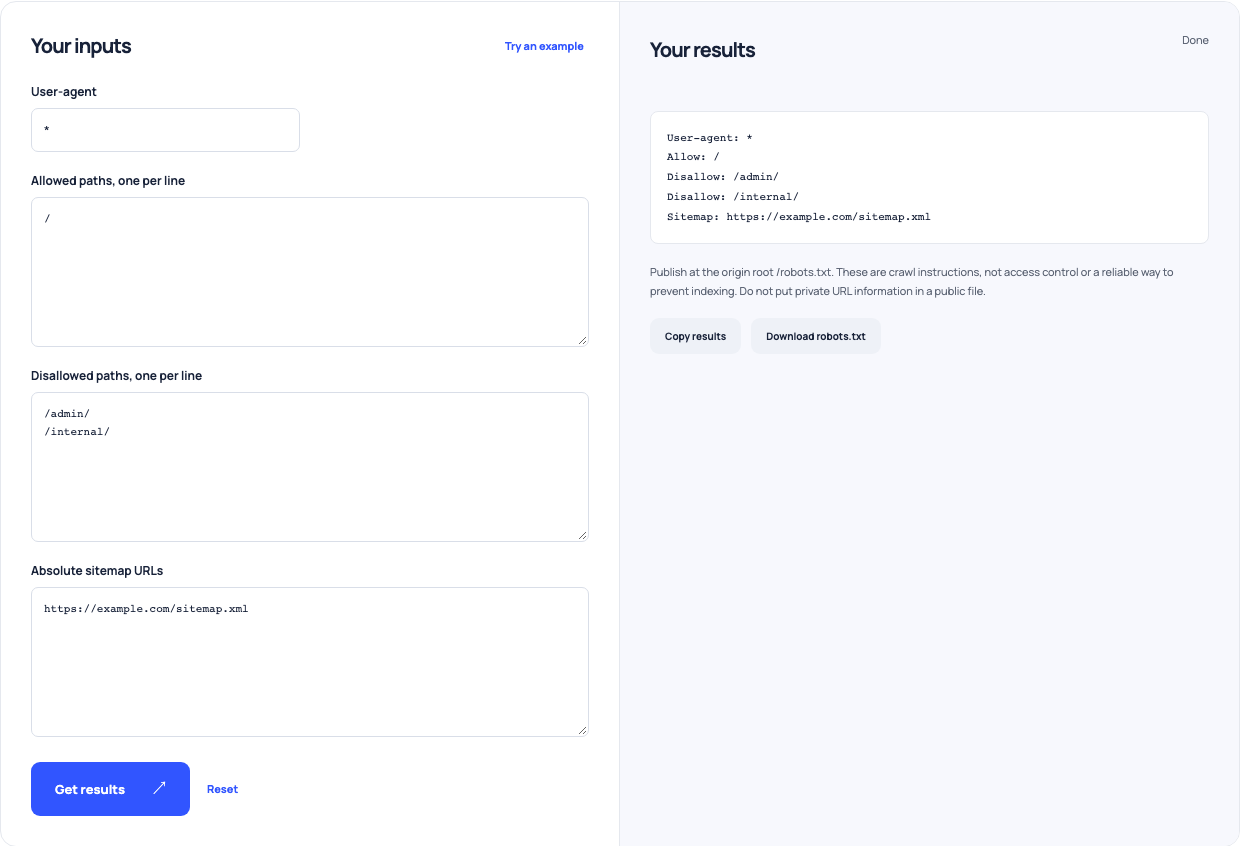Click resize handle of Disallowed paths textarea
This screenshot has width=1240, height=847.
(582, 535)
